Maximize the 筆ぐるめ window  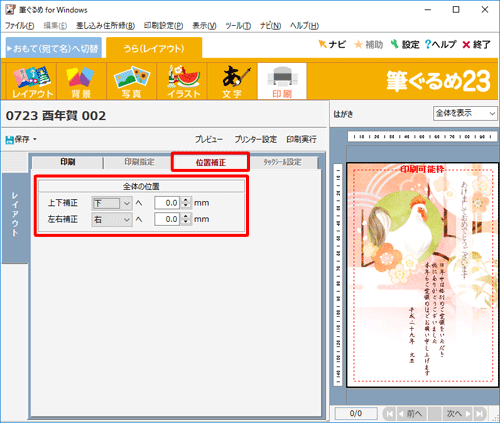point(456,10)
